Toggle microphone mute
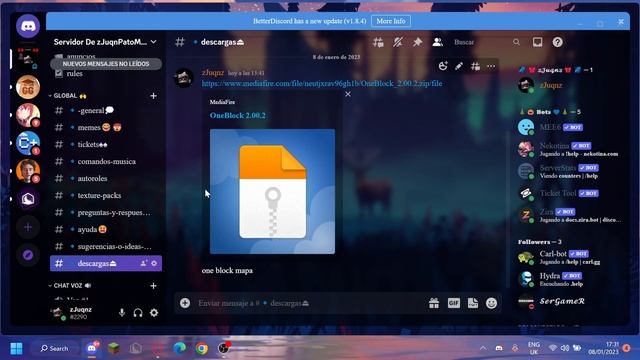 coord(122,313)
